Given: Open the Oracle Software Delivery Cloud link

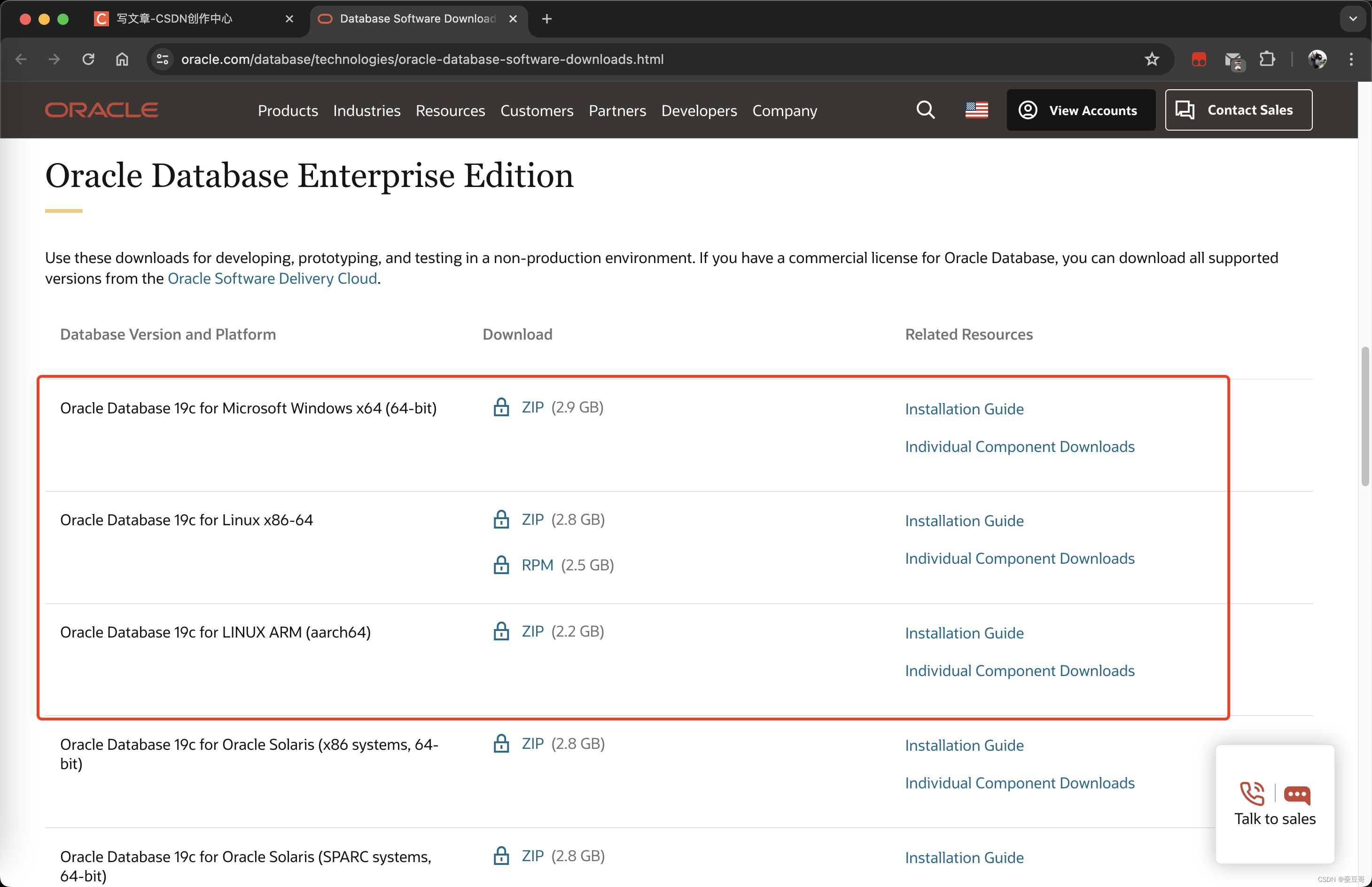Looking at the screenshot, I should (x=272, y=279).
